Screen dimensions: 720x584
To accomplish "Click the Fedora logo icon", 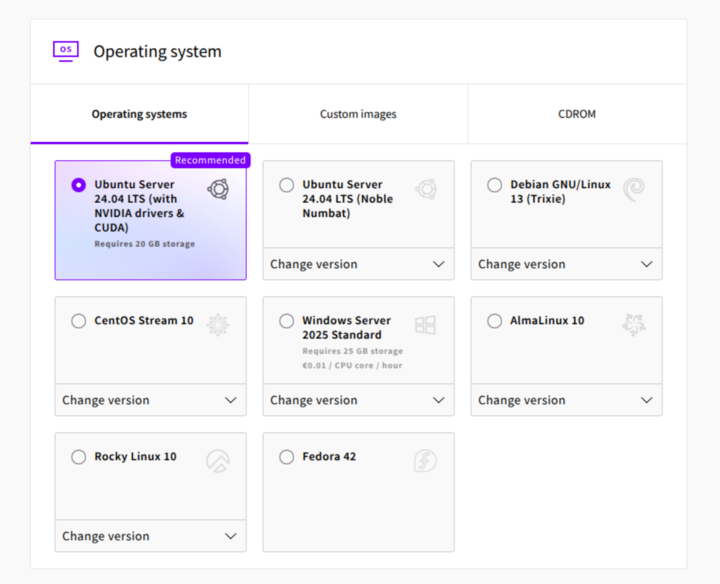I will pos(426,460).
